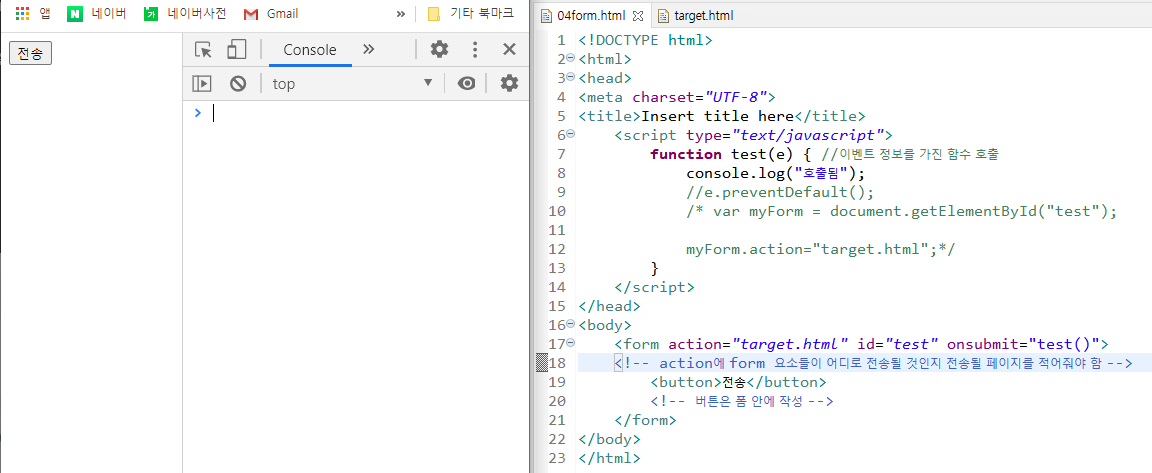Click the <button> tag on line 19

tap(686, 382)
